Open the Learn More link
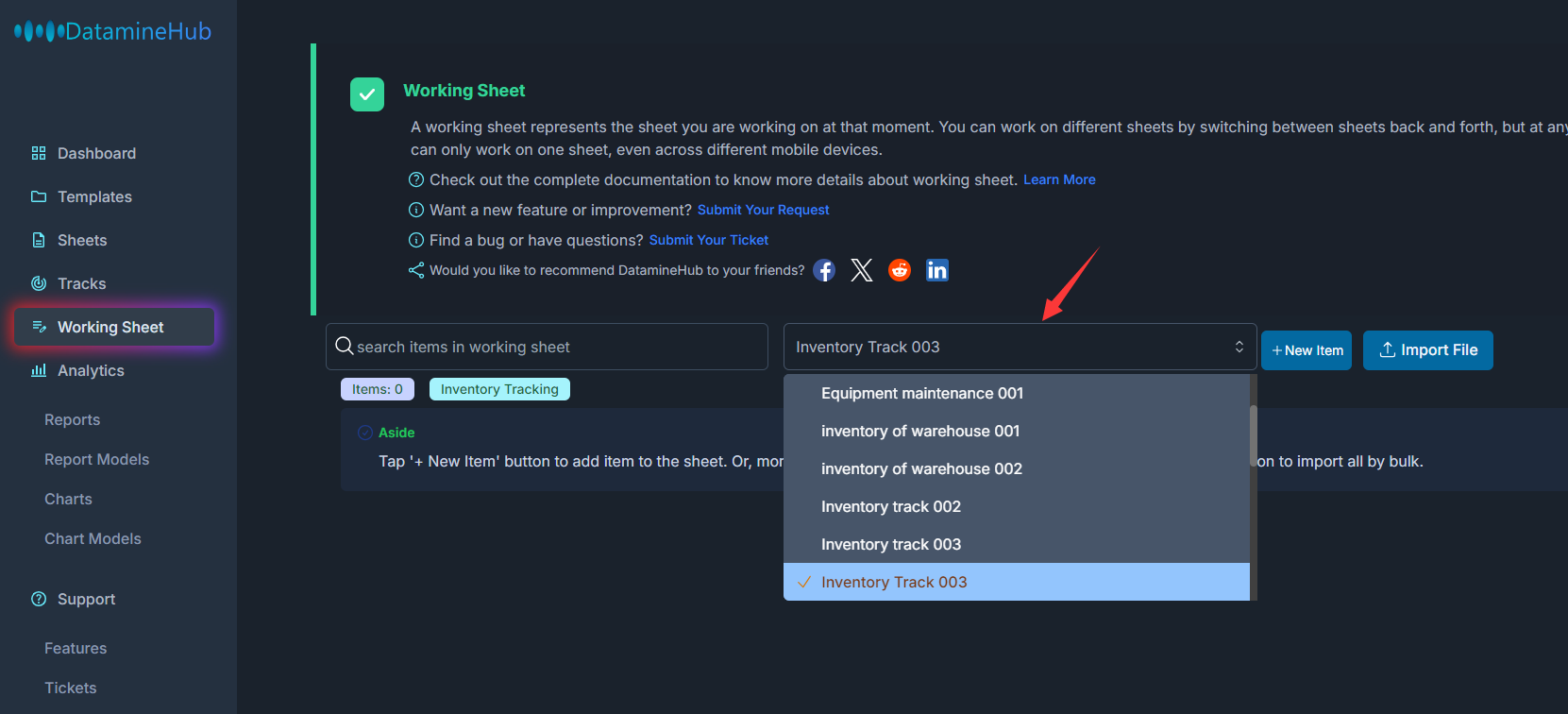 pos(1059,179)
